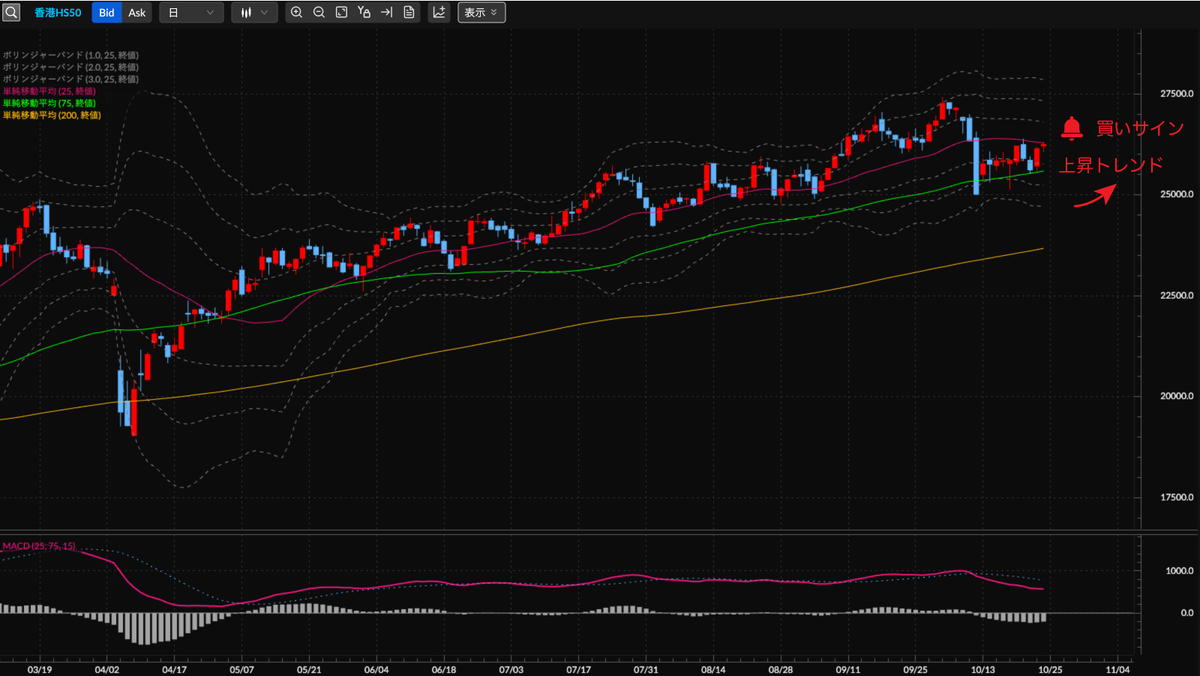Select ボリンジャーバンド (1.0, 25, 終値) indicator label
Screen dimensions: 1200x676
click(71, 55)
